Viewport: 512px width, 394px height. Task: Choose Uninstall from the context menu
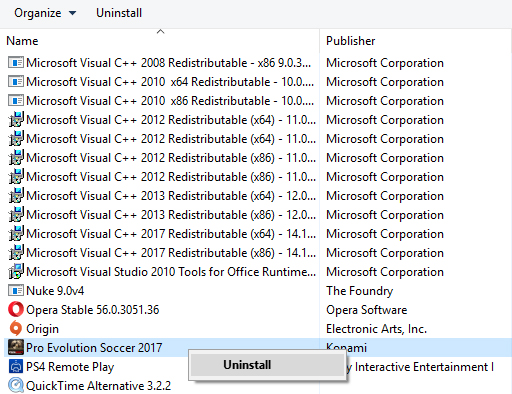(x=267, y=365)
